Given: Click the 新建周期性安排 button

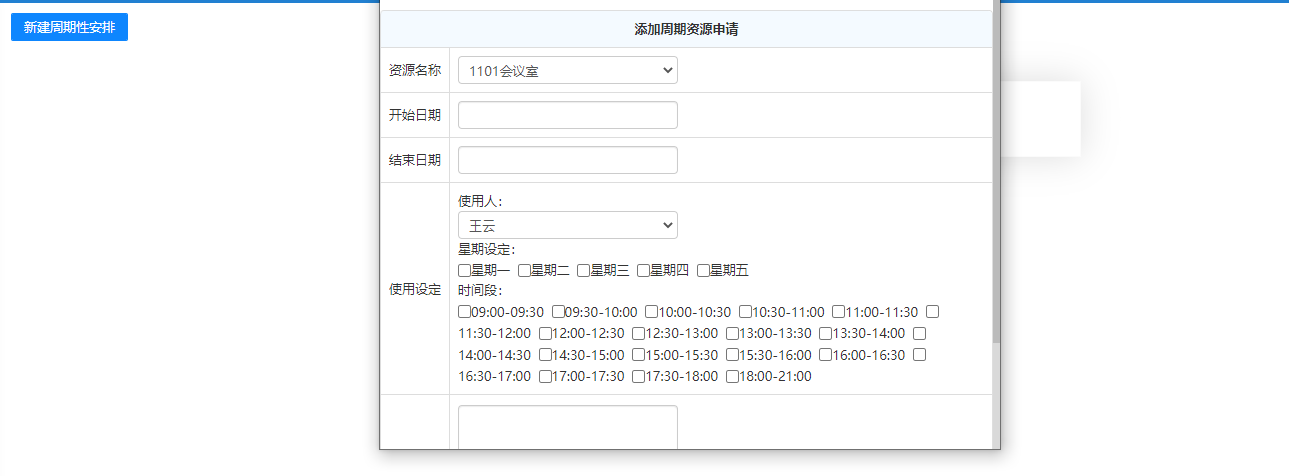Looking at the screenshot, I should tap(69, 27).
